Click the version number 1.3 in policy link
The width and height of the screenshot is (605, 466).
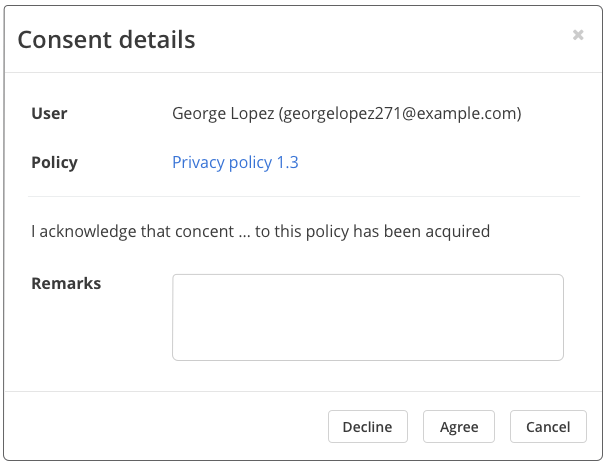pos(288,162)
